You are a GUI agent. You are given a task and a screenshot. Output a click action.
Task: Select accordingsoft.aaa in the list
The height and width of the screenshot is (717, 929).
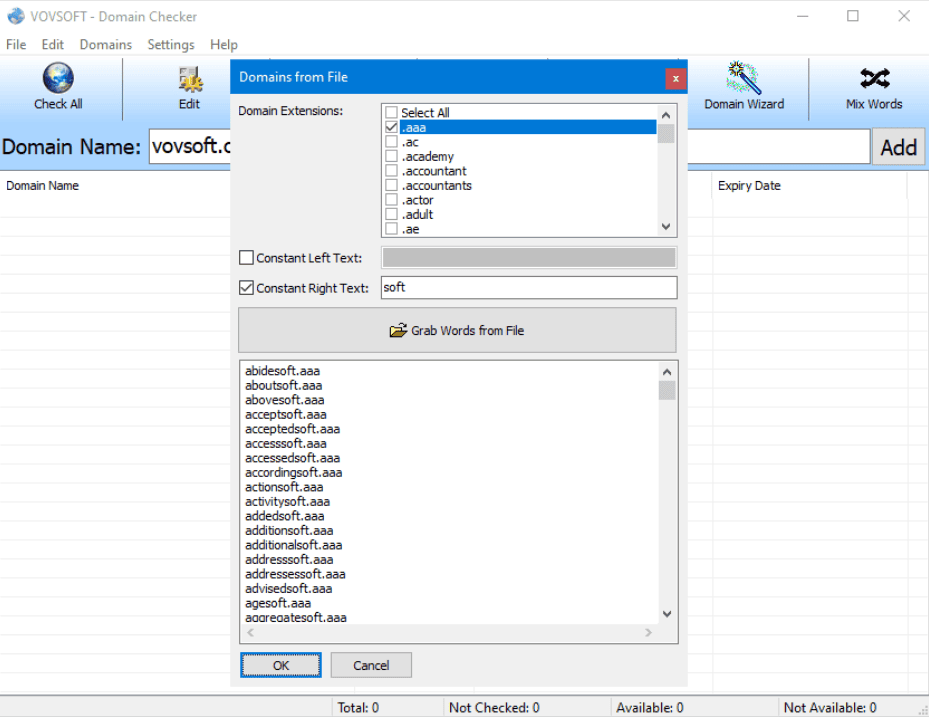pyautogui.click(x=294, y=472)
